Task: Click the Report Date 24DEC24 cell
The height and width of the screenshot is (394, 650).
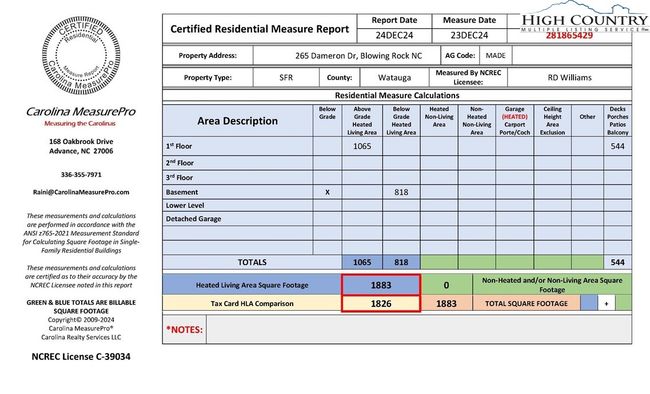Action: (394, 35)
